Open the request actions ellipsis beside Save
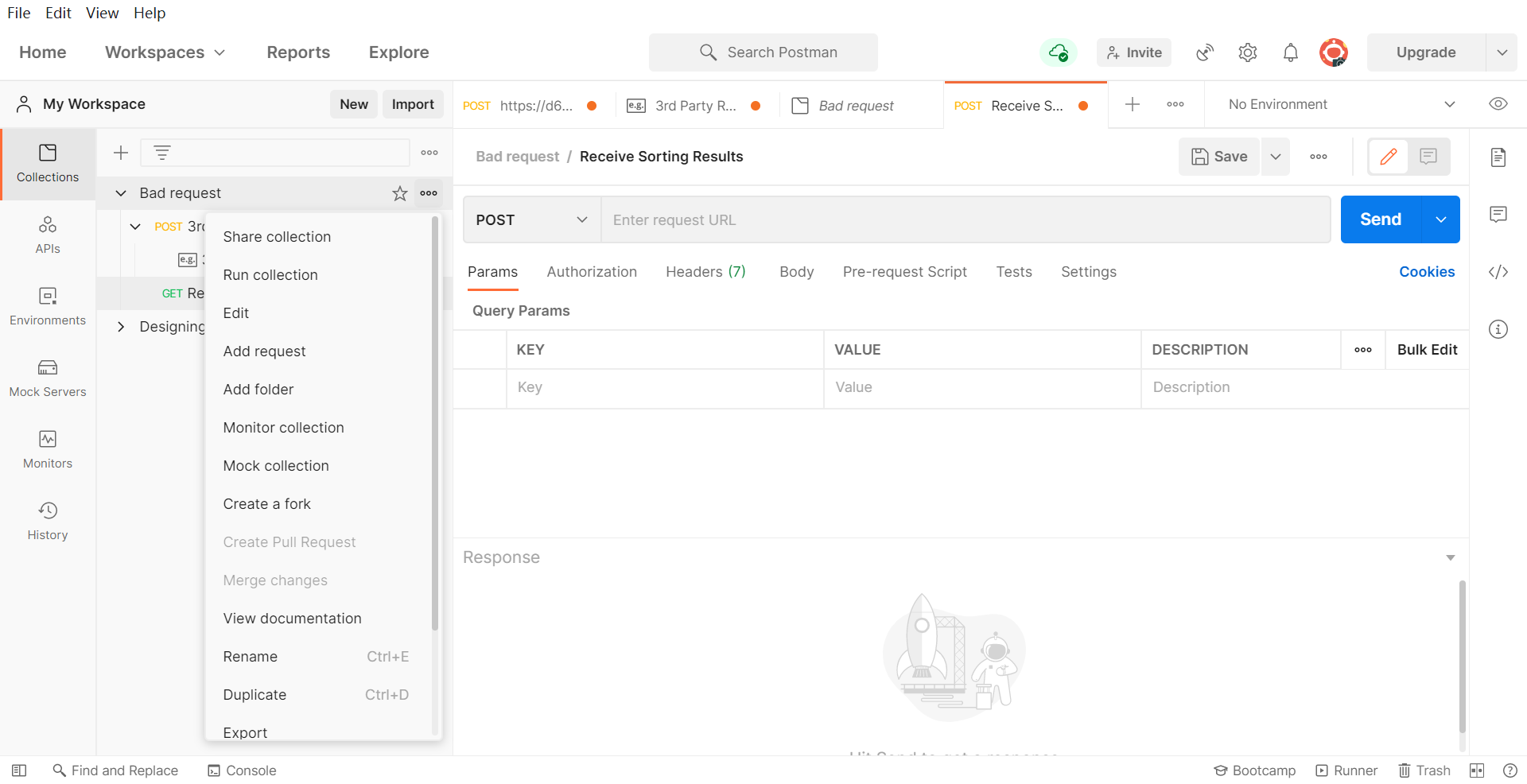Screen dimensions: 1527x784 (x=1319, y=157)
